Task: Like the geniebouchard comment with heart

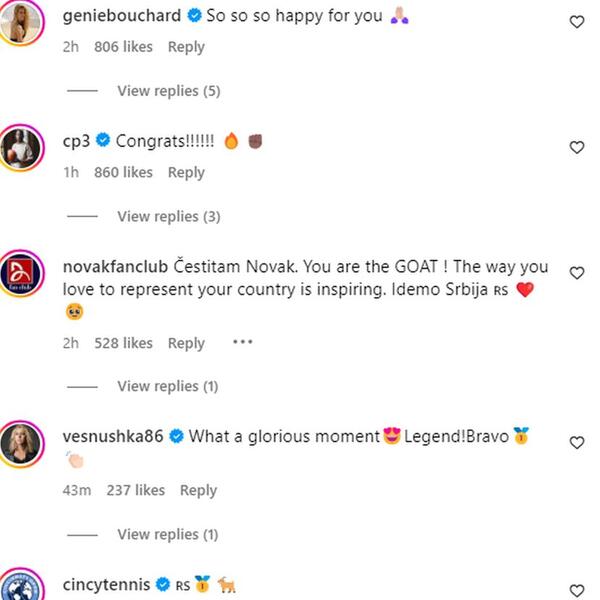Action: click(576, 21)
